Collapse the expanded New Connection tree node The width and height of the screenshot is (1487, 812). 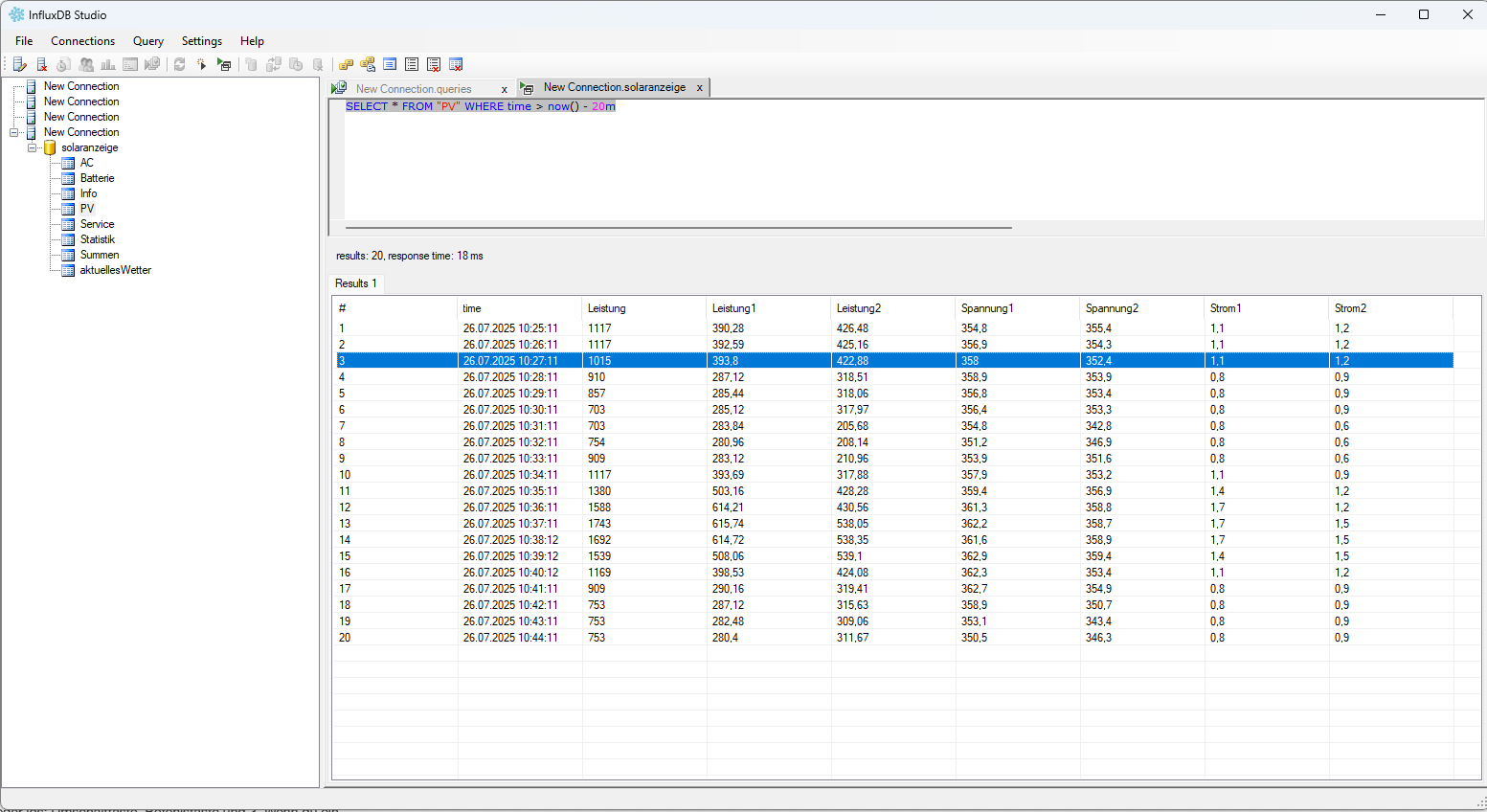click(14, 132)
